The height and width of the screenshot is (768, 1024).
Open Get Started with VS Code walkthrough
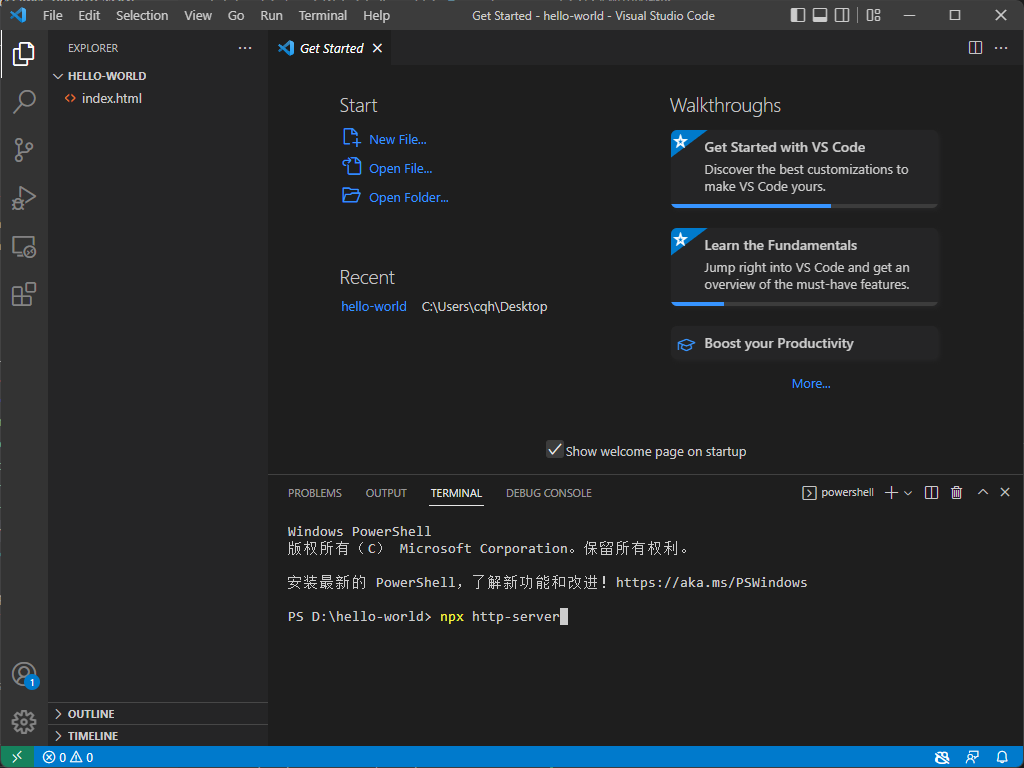(x=805, y=168)
